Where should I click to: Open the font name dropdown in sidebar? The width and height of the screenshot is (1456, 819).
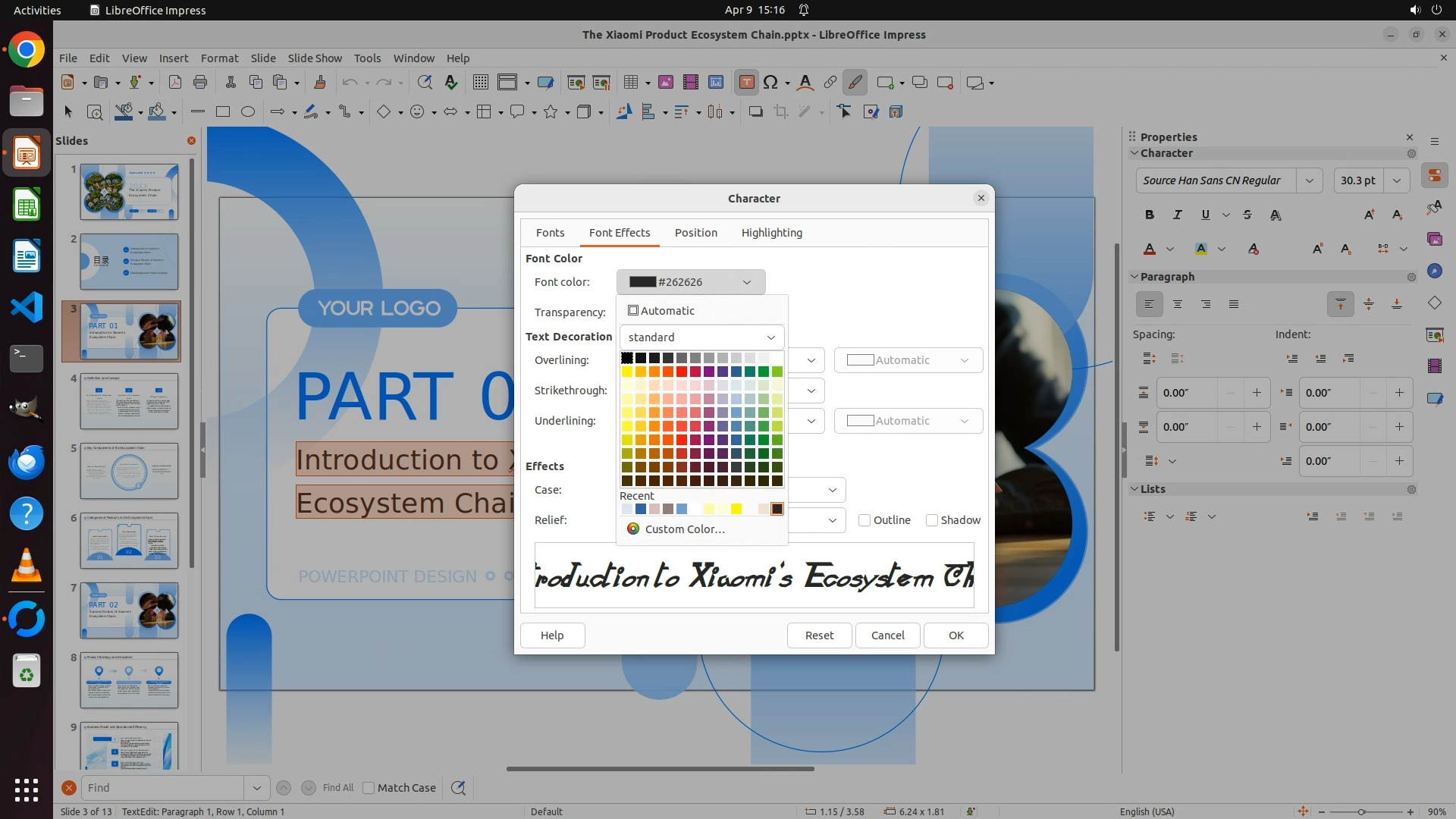point(1309,180)
